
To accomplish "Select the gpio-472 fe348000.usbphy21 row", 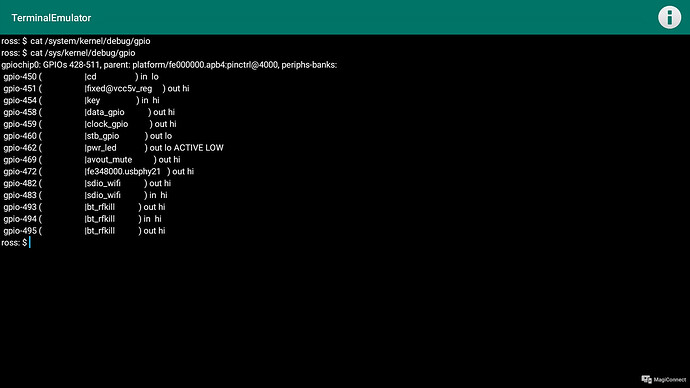I will pos(99,172).
